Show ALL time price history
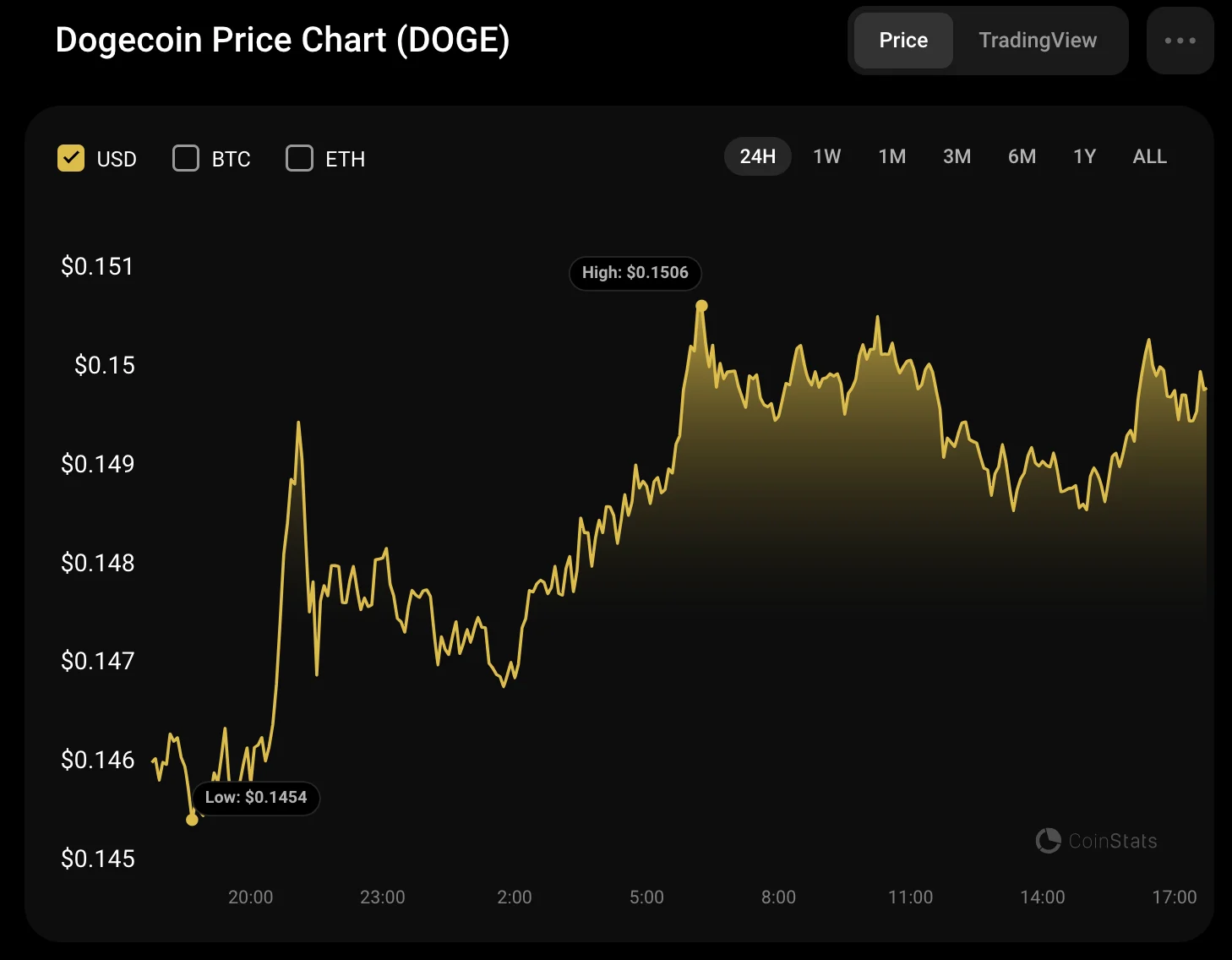The height and width of the screenshot is (960, 1232). 1149,156
